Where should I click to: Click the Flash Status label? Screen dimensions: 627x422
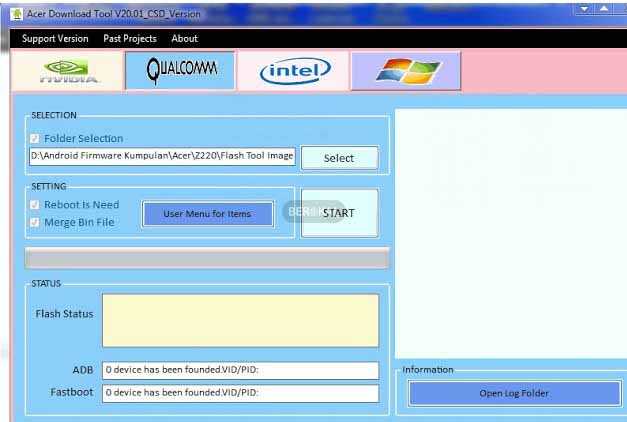point(64,314)
